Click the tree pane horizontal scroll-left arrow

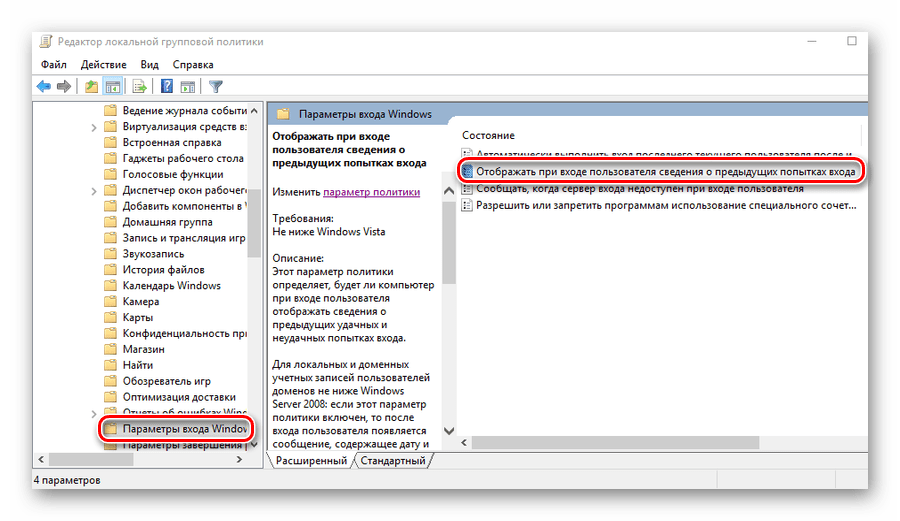(x=41, y=460)
